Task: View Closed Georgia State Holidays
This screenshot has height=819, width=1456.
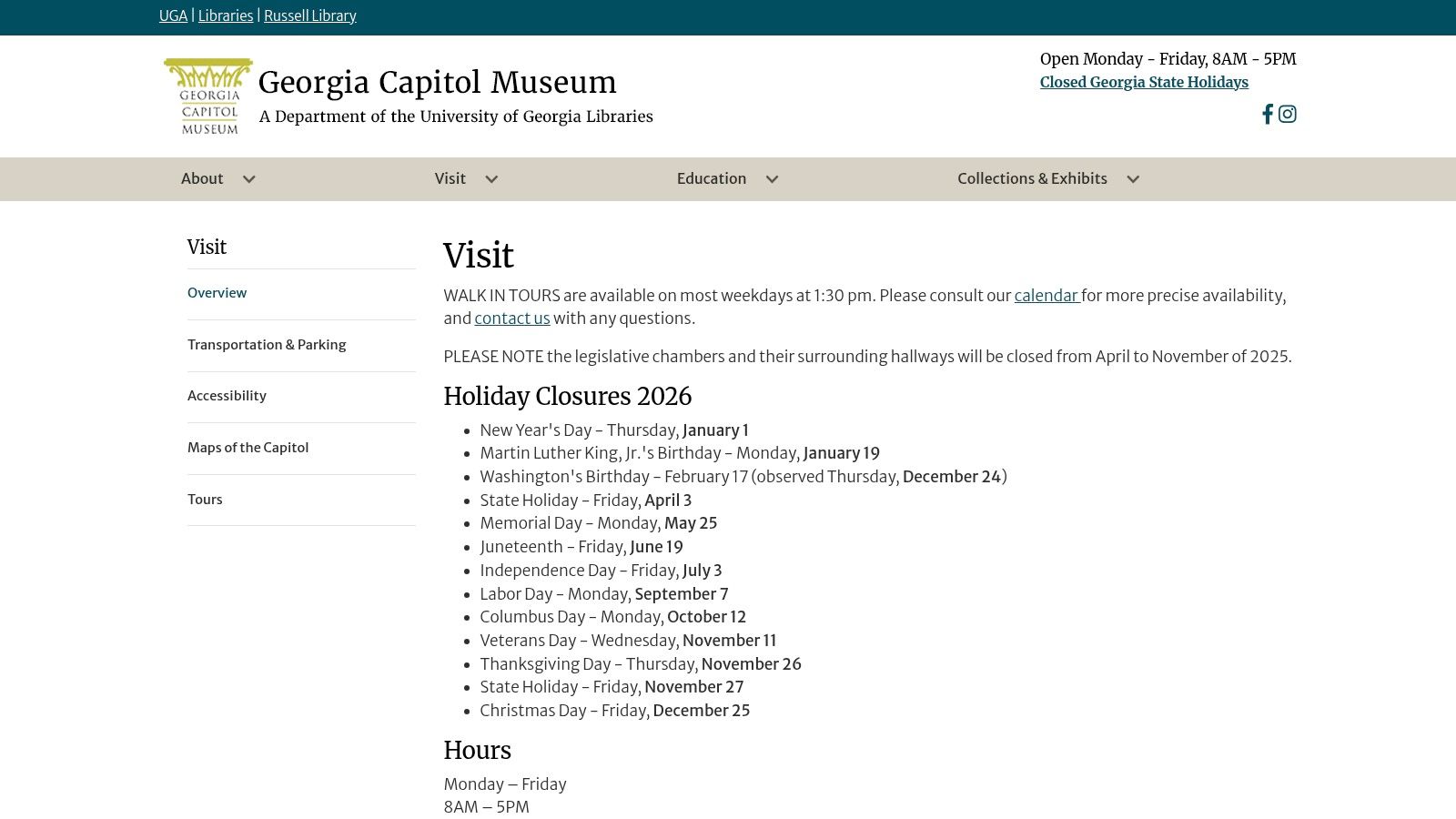Action: pyautogui.click(x=1143, y=82)
